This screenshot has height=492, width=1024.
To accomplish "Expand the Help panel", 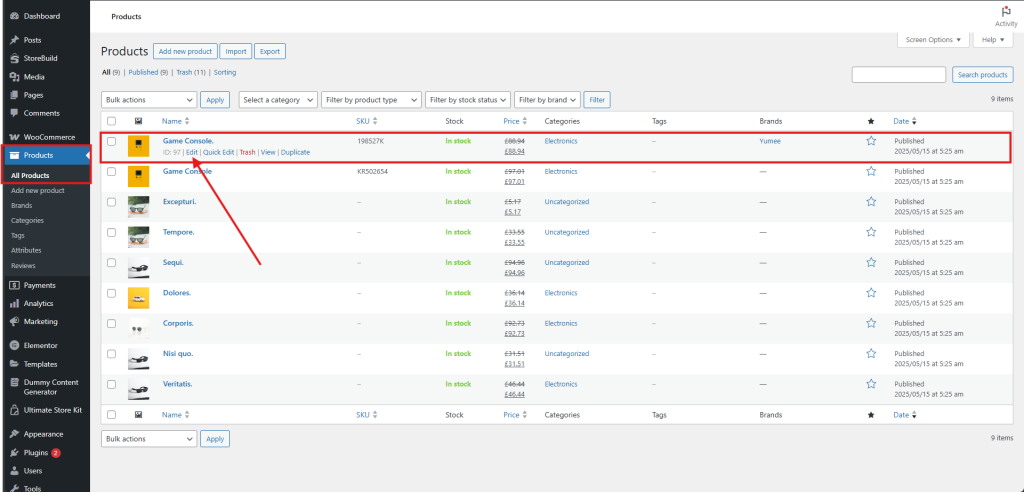I will pos(993,40).
